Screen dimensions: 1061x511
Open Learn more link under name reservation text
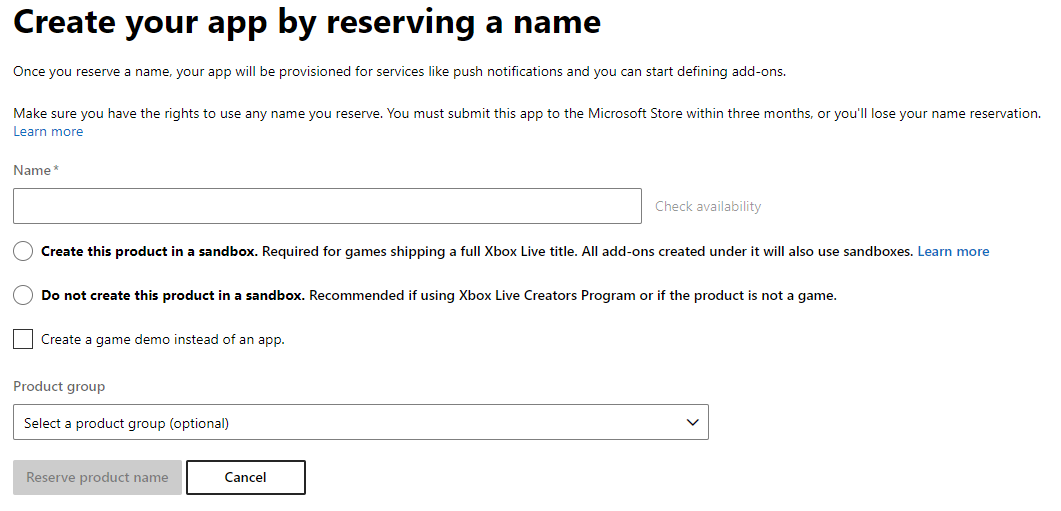pyautogui.click(x=48, y=131)
